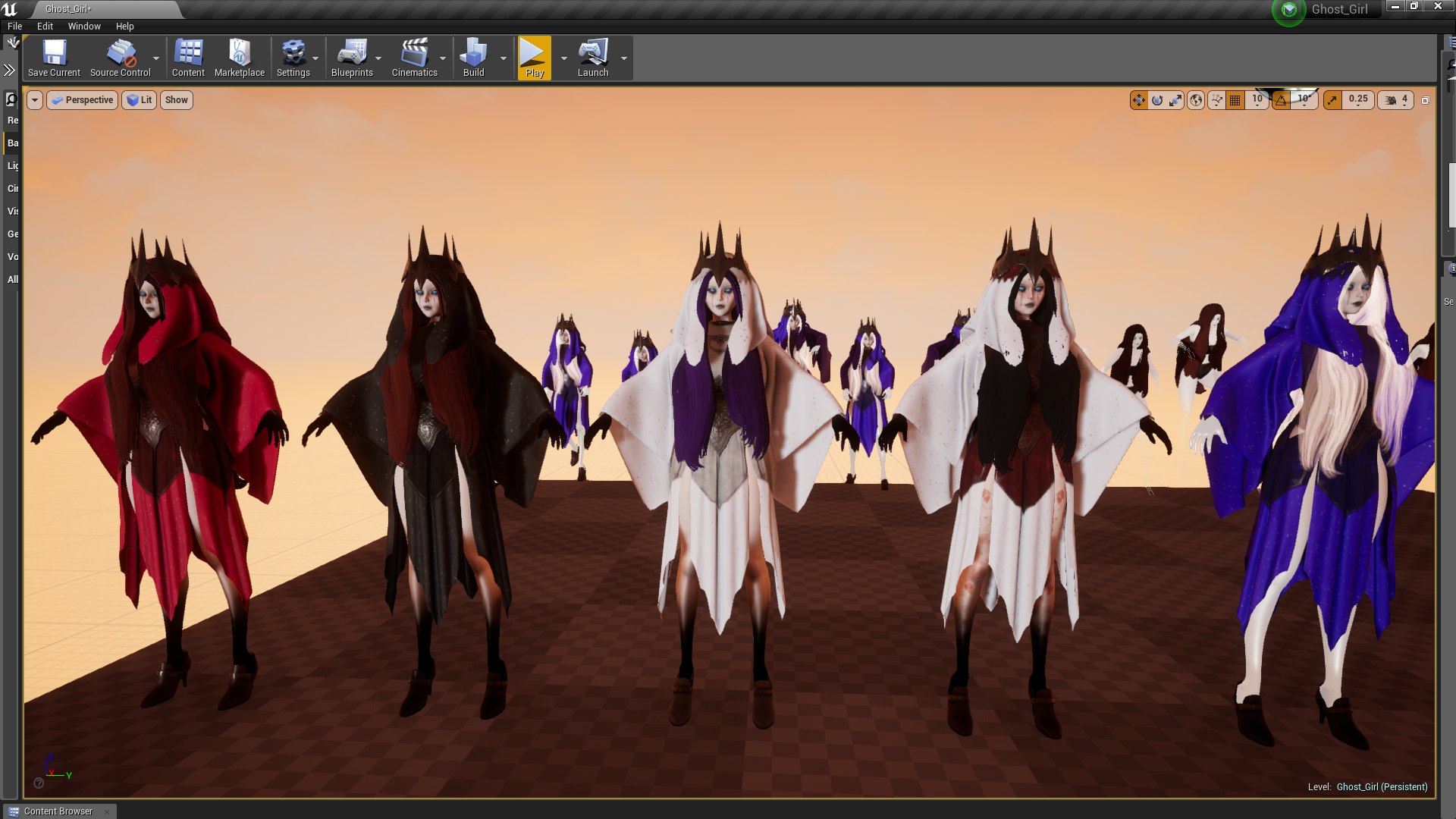Toggle rotation angle snapping

point(1281,100)
